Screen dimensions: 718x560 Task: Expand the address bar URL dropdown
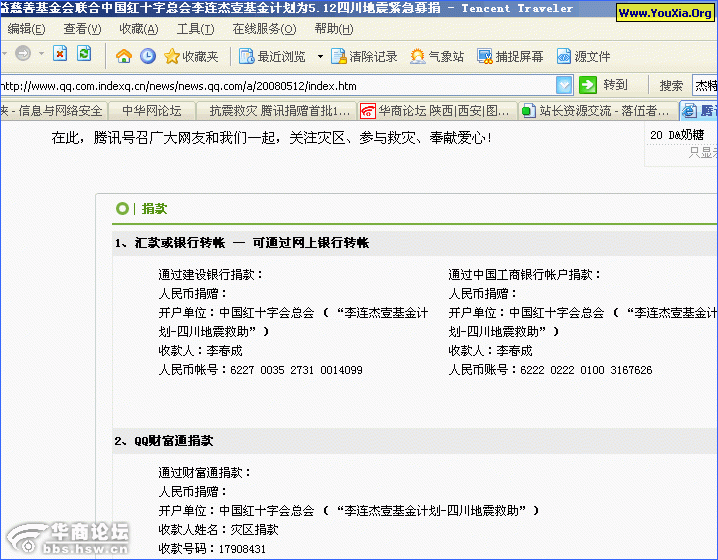coord(564,85)
